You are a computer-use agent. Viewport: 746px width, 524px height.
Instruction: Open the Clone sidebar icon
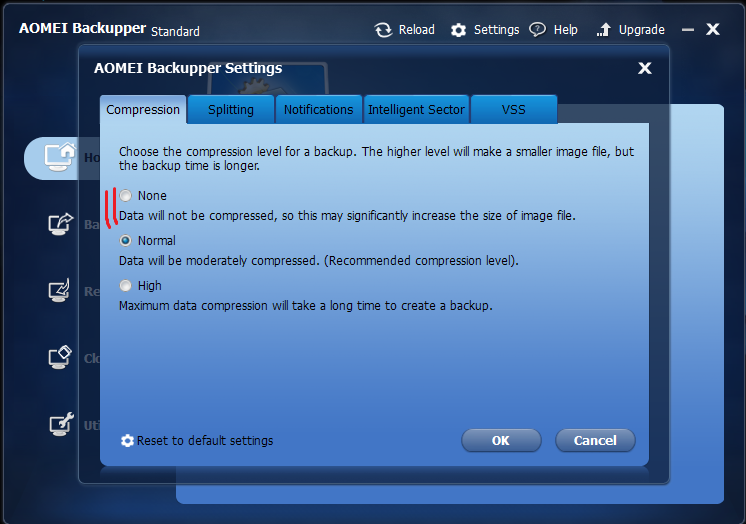[x=60, y=357]
